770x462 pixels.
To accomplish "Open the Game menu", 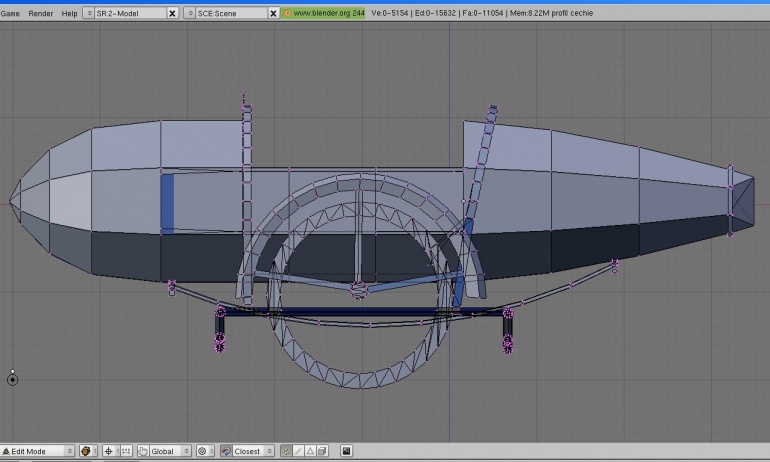I will (10, 13).
